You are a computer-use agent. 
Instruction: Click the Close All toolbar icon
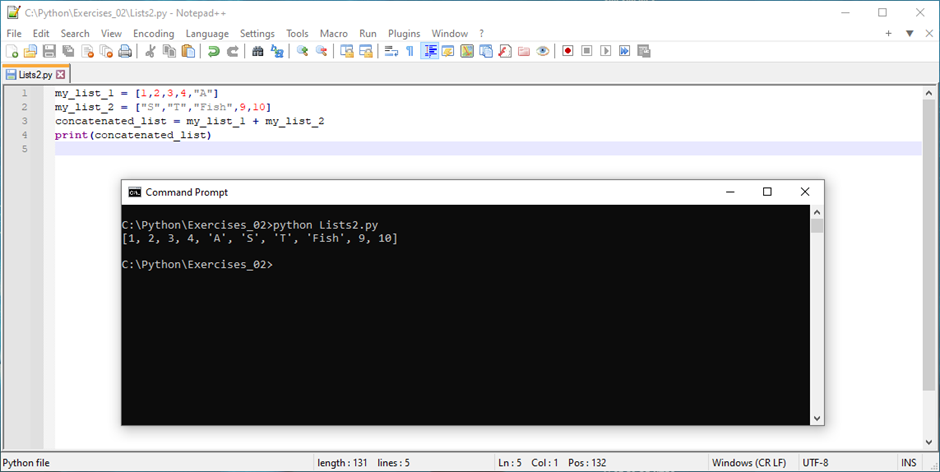106,52
